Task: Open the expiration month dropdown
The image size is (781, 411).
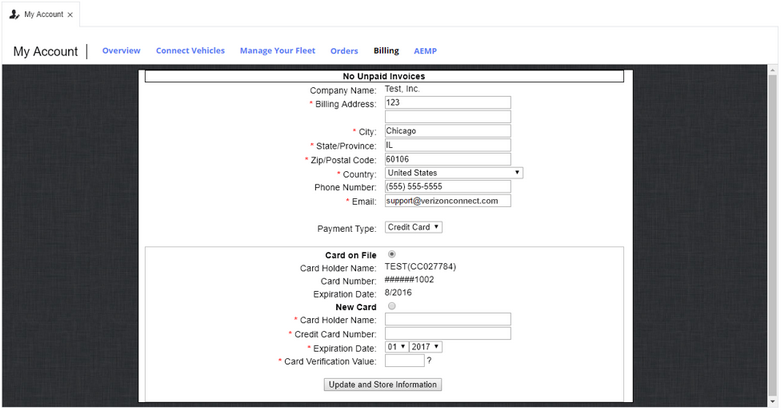Action: 397,347
